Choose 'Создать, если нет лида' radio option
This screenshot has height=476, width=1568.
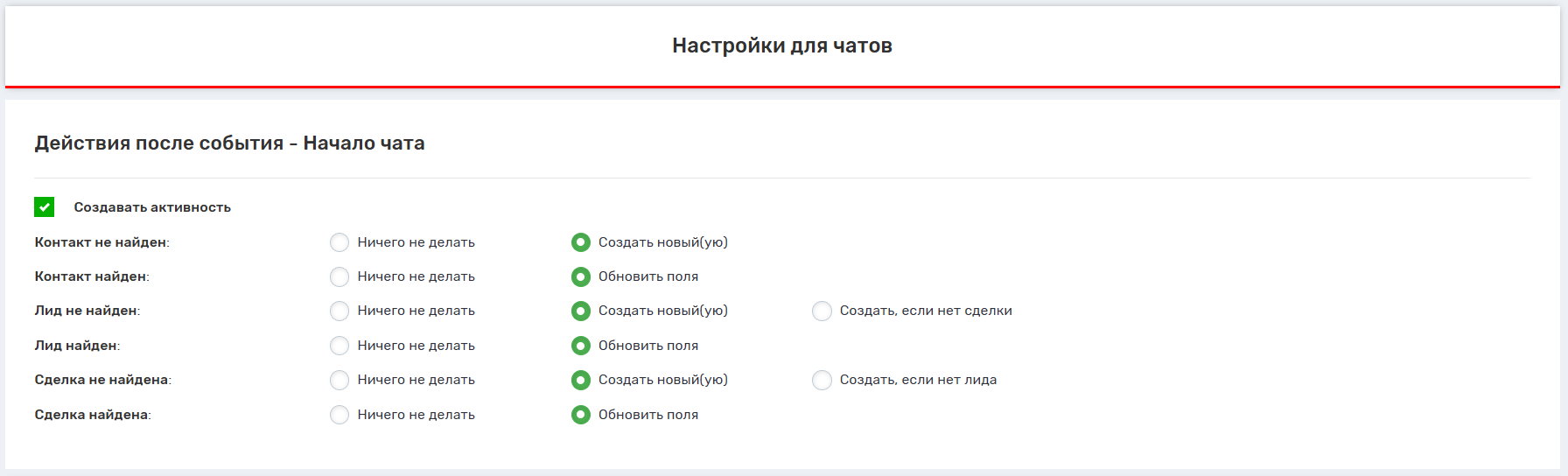pos(822,380)
